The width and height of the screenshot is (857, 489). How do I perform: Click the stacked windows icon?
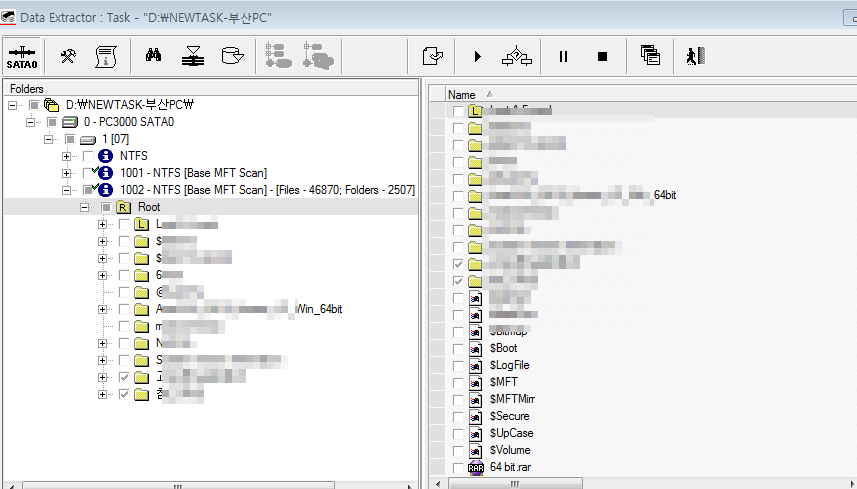pos(650,56)
